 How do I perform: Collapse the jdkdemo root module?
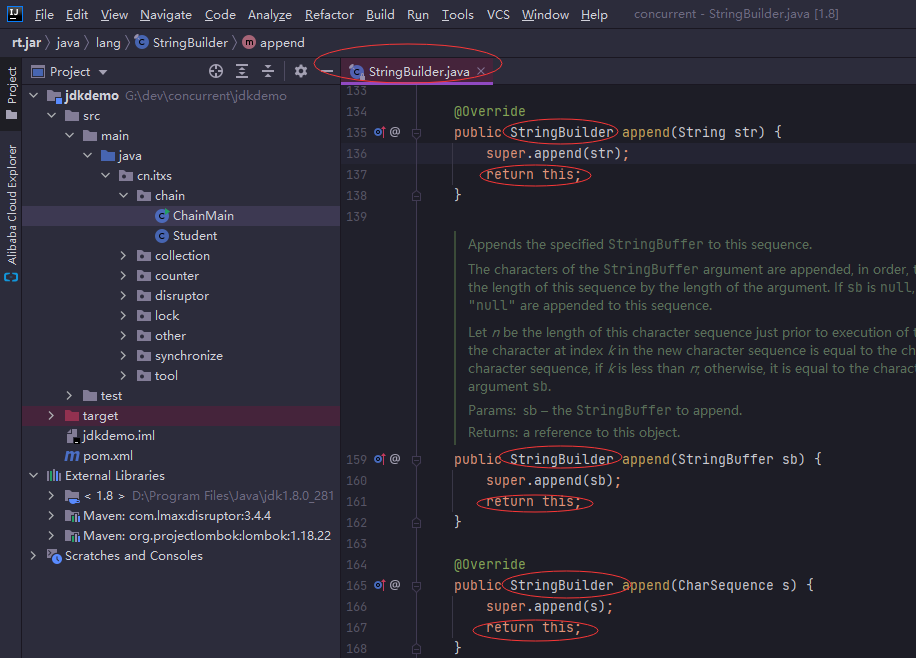pyautogui.click(x=33, y=95)
